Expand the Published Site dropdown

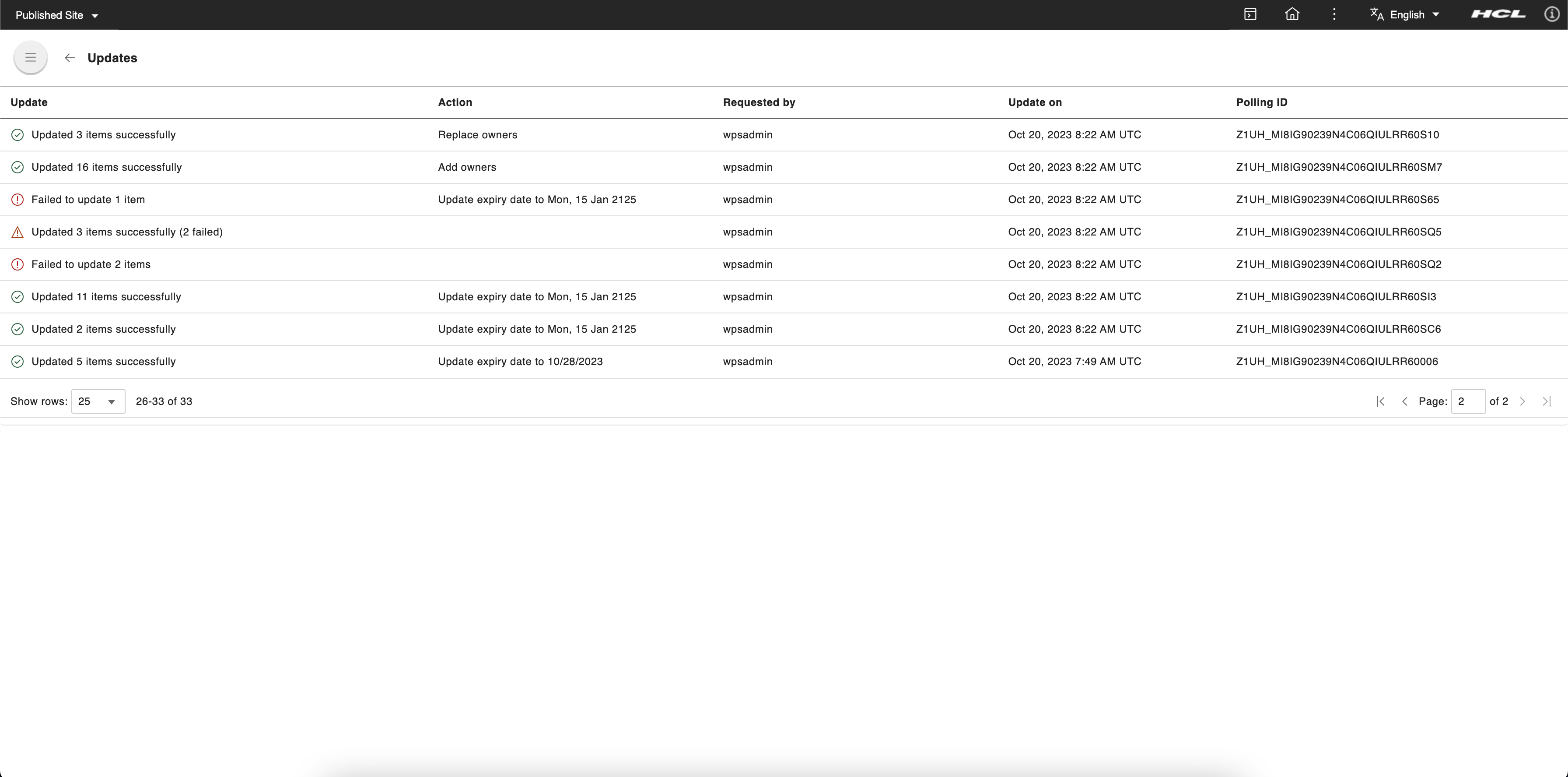click(56, 15)
